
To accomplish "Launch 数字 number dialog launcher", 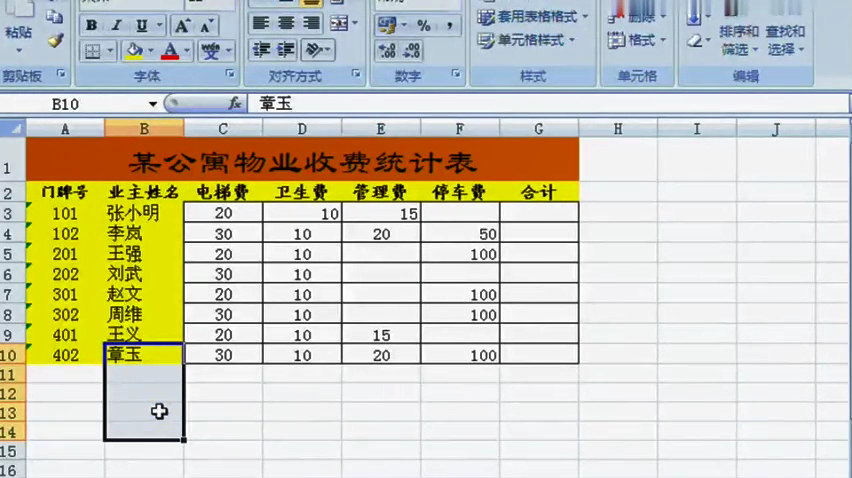I will coord(456,73).
